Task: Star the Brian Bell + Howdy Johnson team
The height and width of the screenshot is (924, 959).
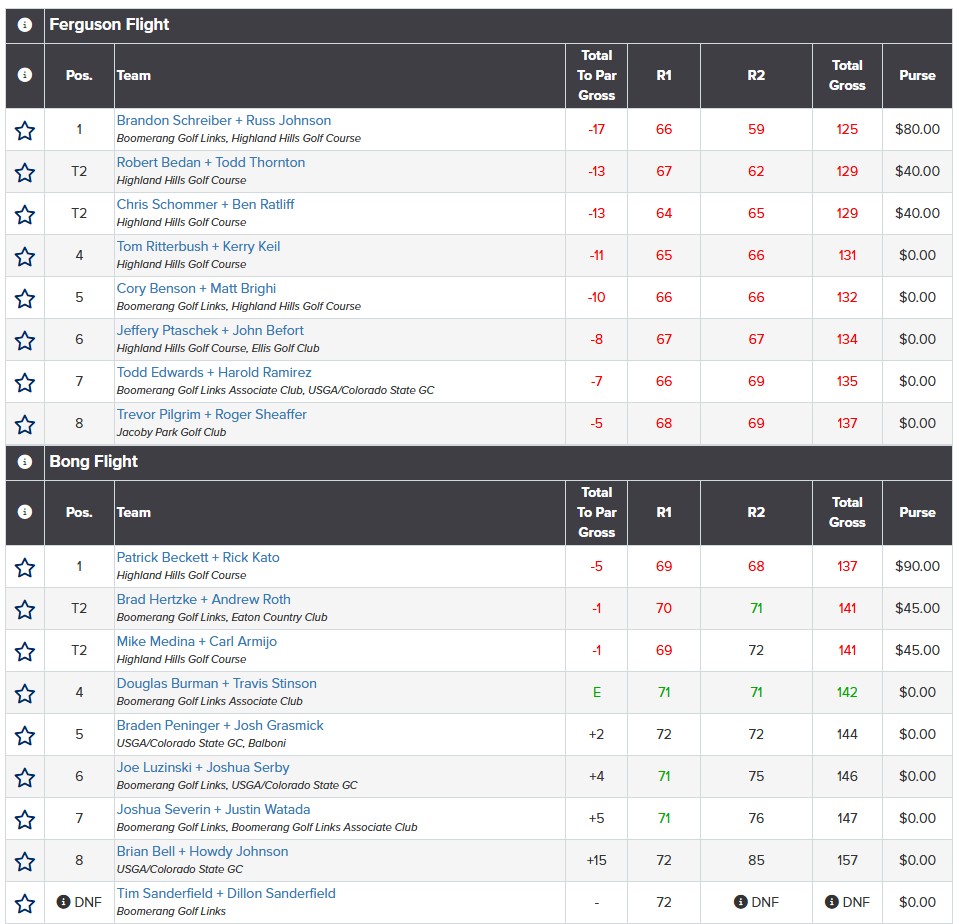Action: [24, 862]
